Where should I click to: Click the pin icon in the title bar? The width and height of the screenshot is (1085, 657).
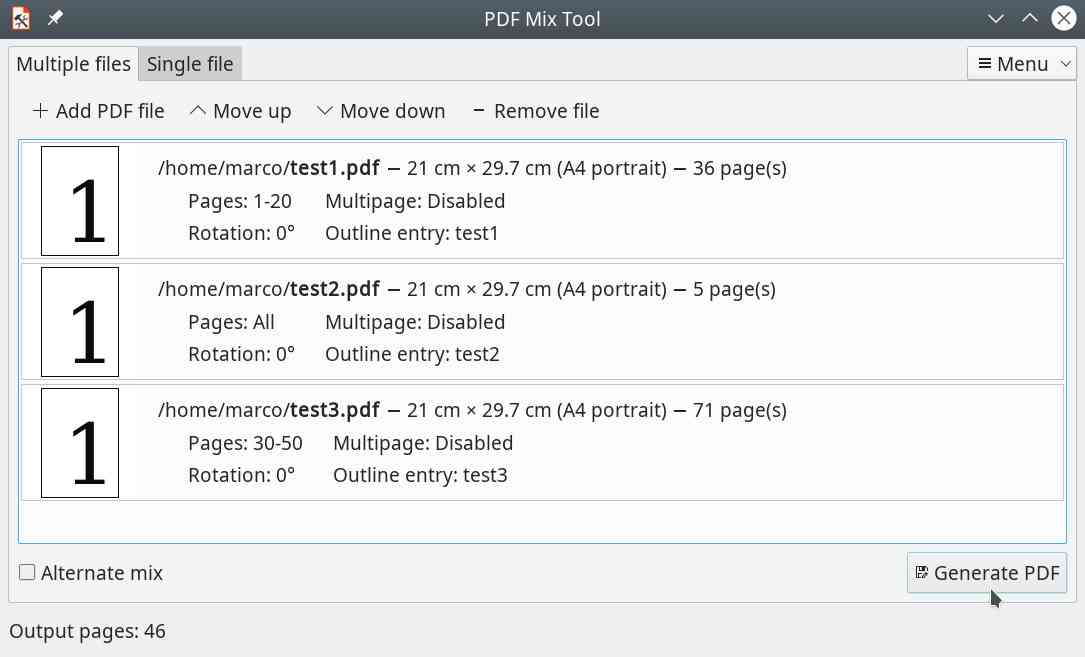point(55,18)
